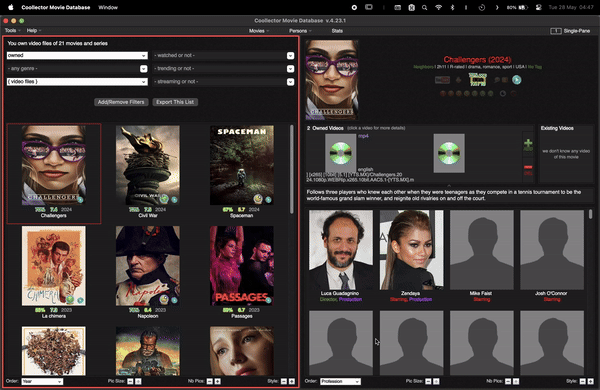Open the '( video files )' dropdown
Screen dimensions: 600x390
(x=77, y=82)
